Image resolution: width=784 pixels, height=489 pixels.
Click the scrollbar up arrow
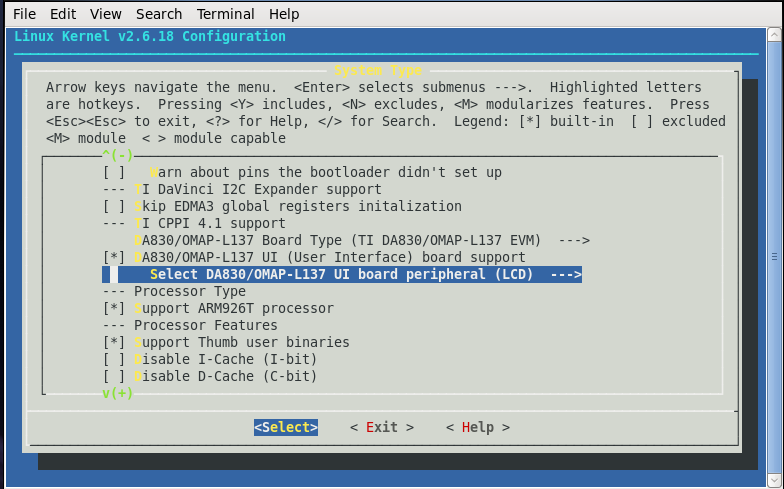coord(774,35)
